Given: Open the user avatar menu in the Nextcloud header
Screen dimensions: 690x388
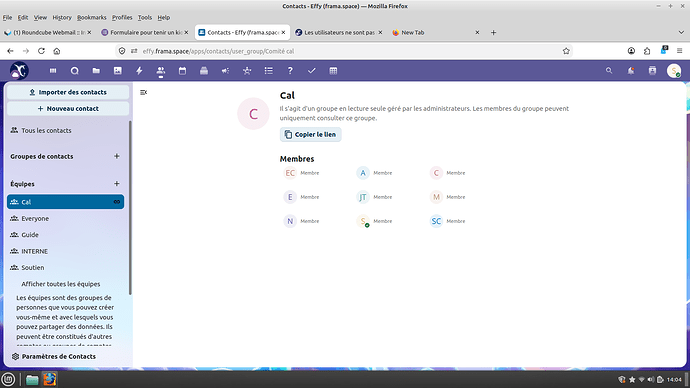Looking at the screenshot, I should pos(674,70).
